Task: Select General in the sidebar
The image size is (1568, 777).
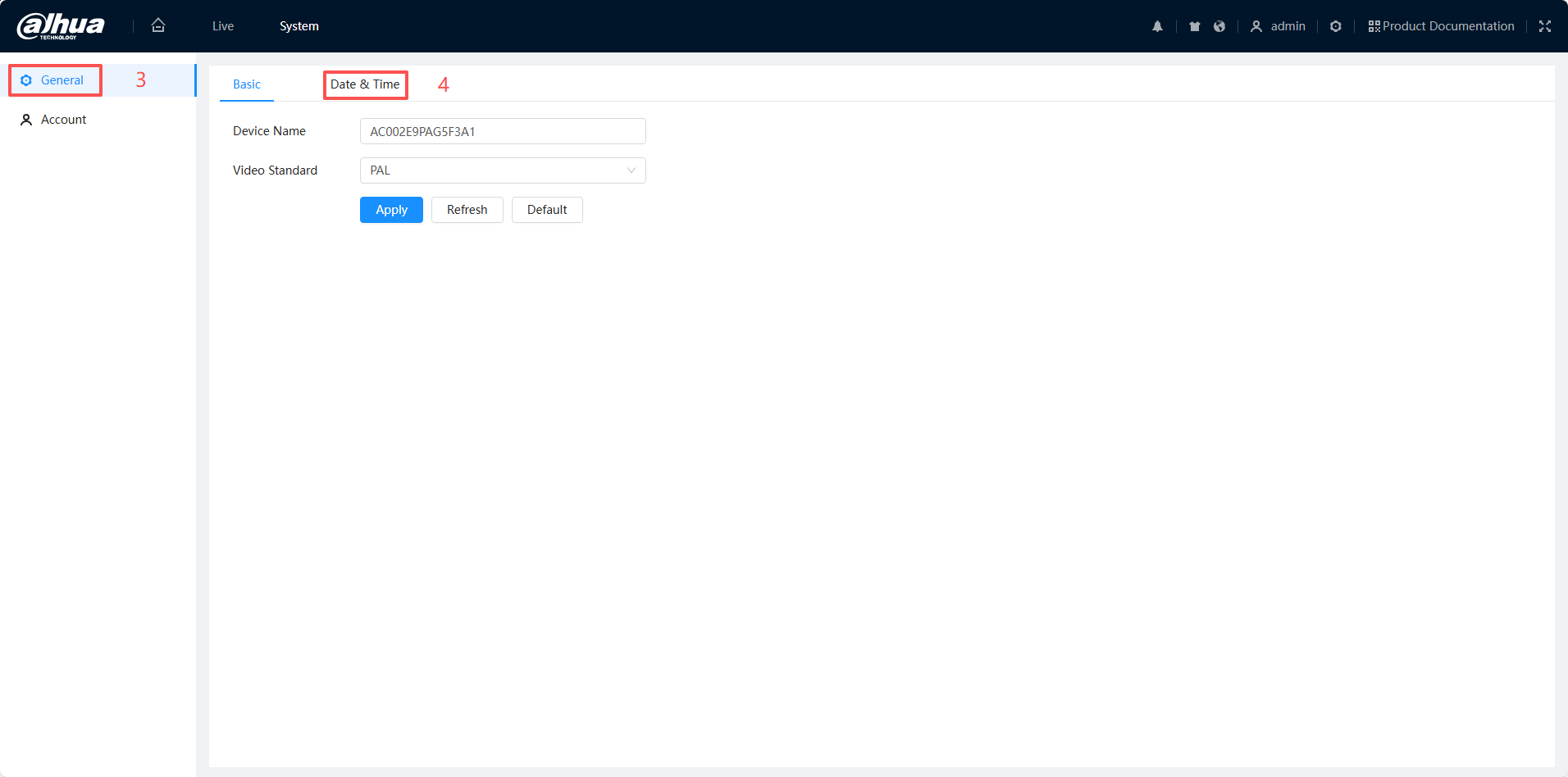Action: (62, 80)
